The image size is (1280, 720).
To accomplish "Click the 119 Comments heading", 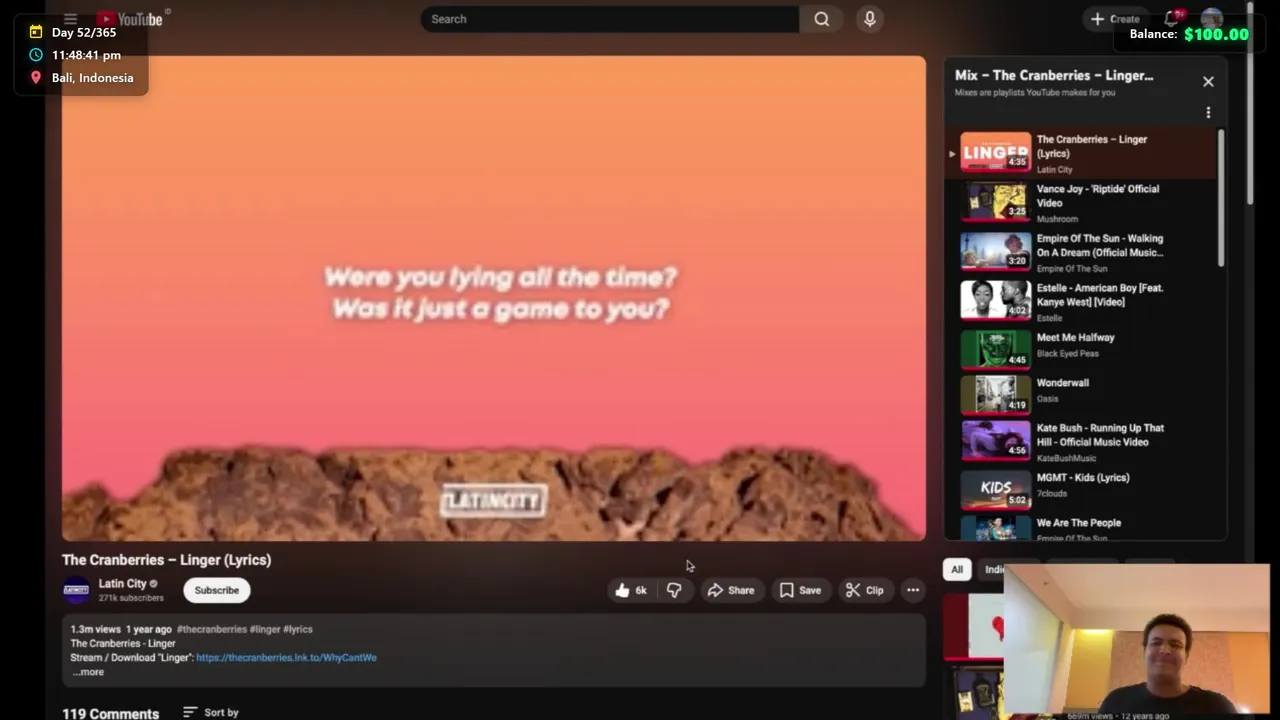I will [x=110, y=713].
